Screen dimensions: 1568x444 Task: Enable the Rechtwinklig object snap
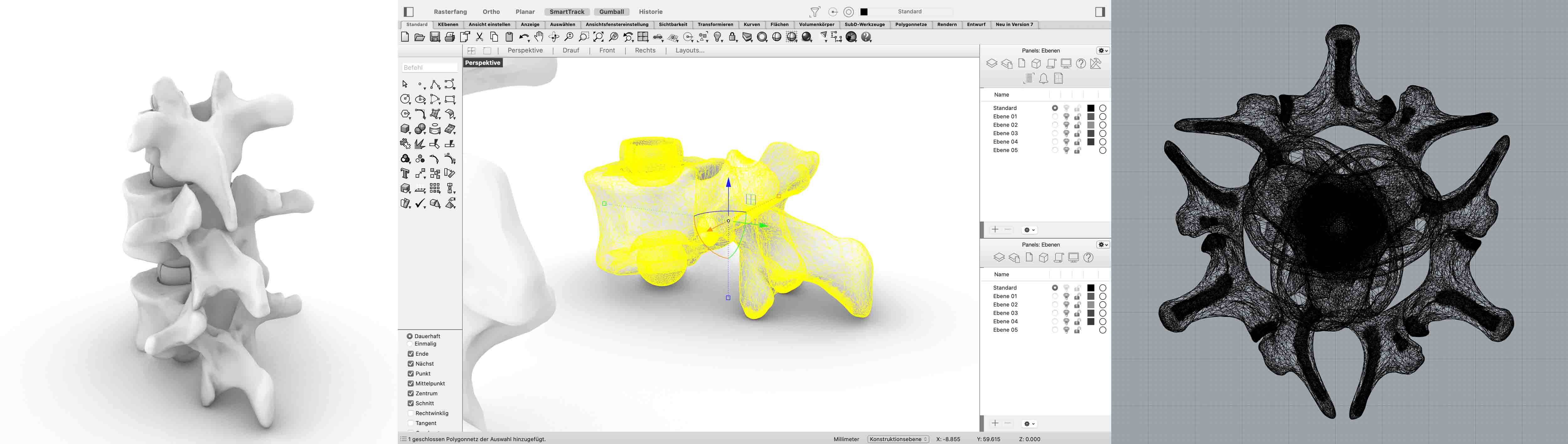click(411, 413)
